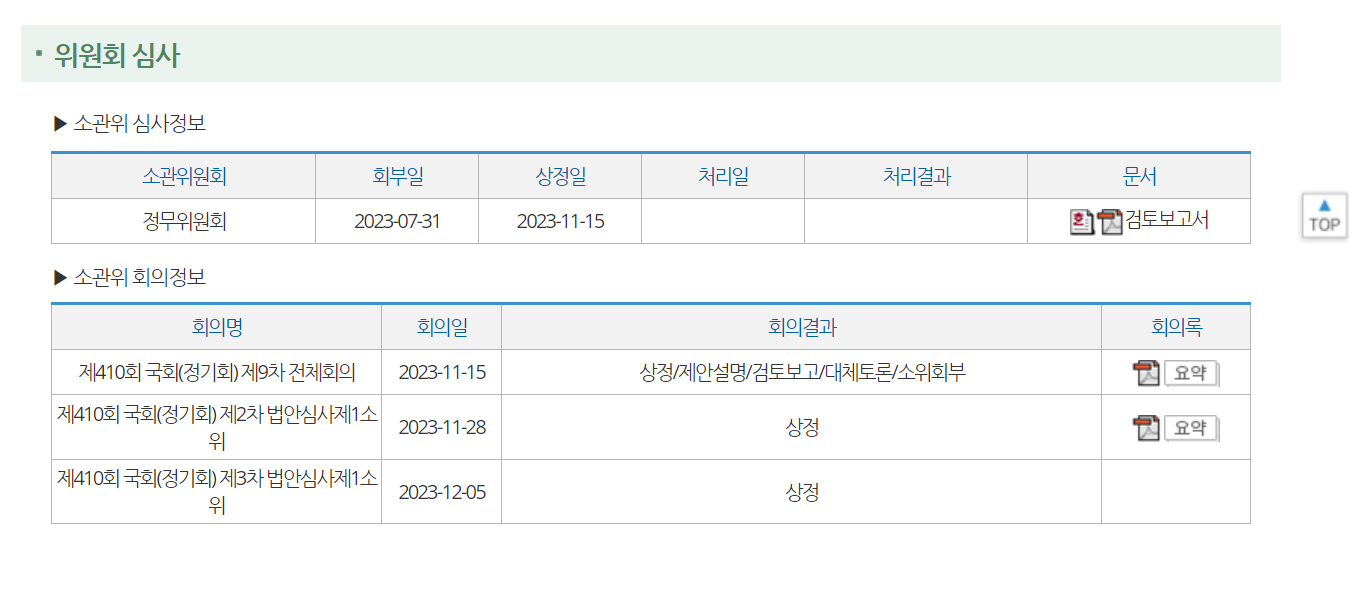Click the 제3차 법안심사제1소위 meeting name

[217, 492]
